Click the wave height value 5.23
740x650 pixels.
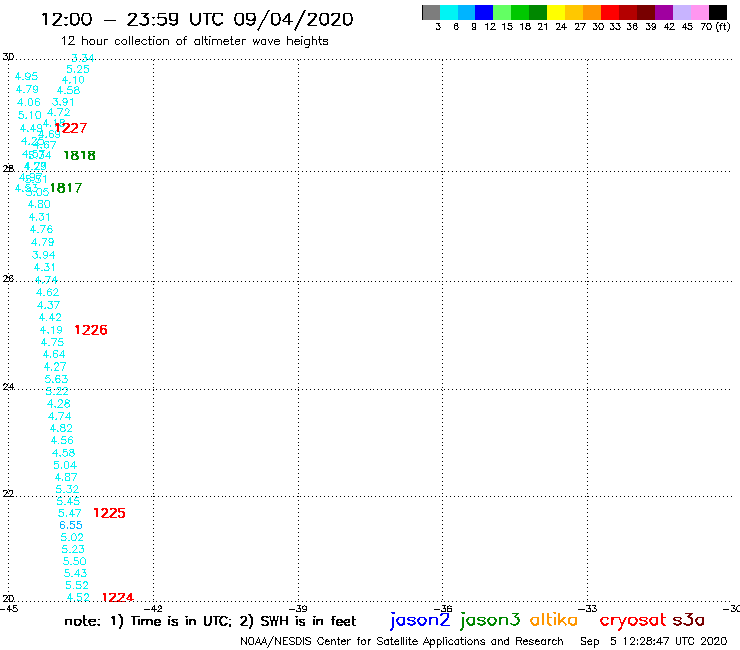click(73, 549)
